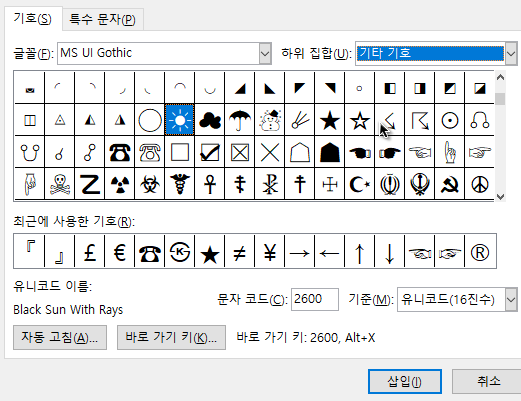
Task: Pick the star and crescent symbol
Action: pos(360,184)
